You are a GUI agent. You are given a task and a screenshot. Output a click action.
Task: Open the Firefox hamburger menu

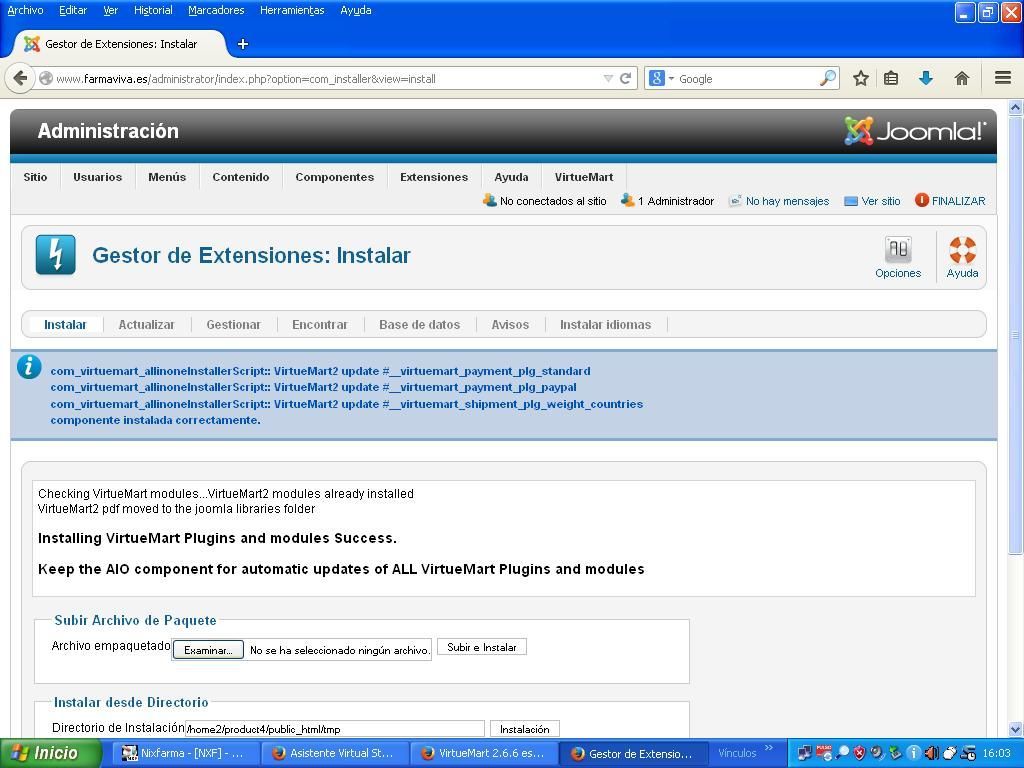(1002, 78)
